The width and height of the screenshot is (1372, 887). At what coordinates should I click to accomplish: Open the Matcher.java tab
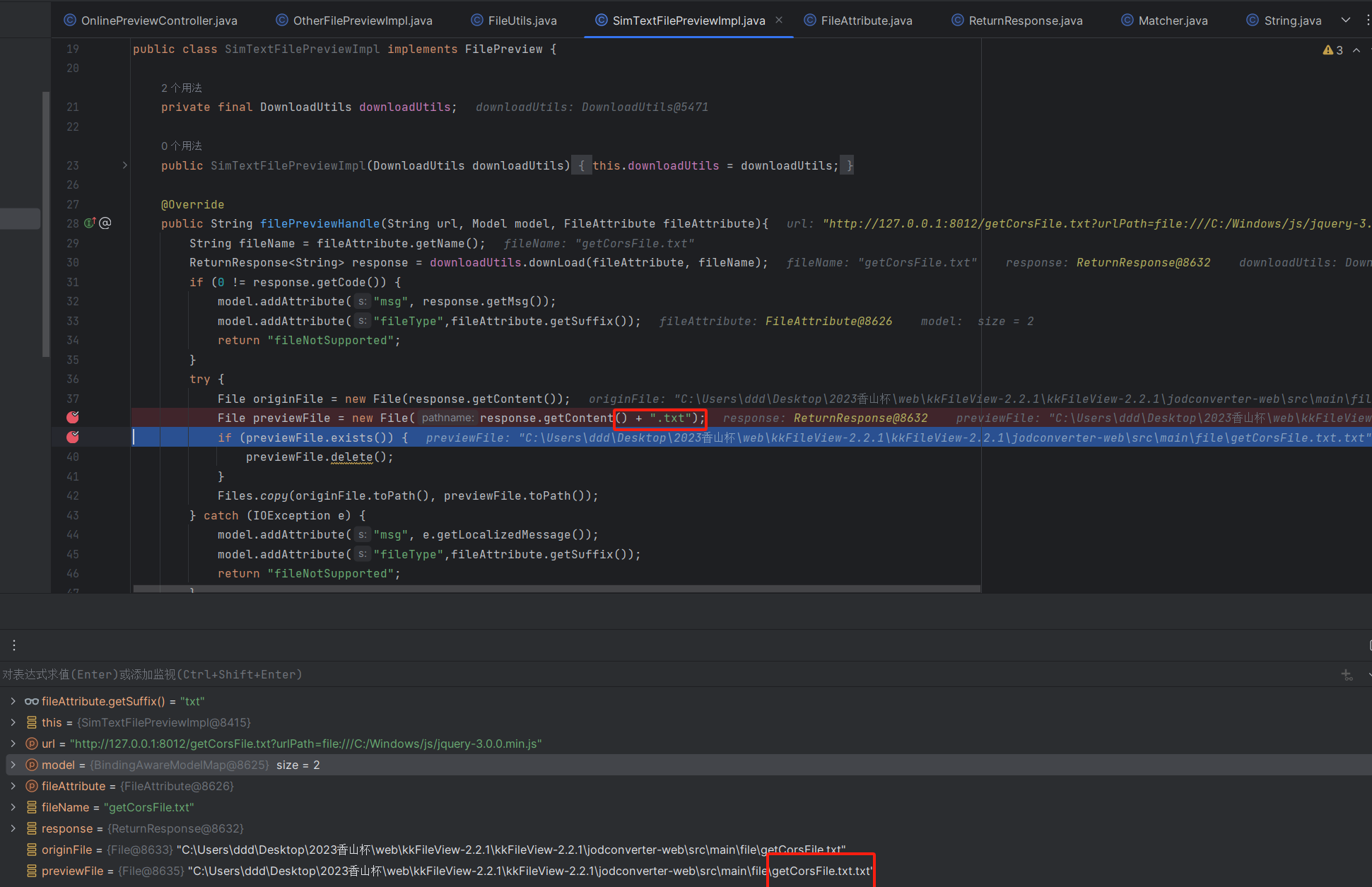pos(1164,20)
